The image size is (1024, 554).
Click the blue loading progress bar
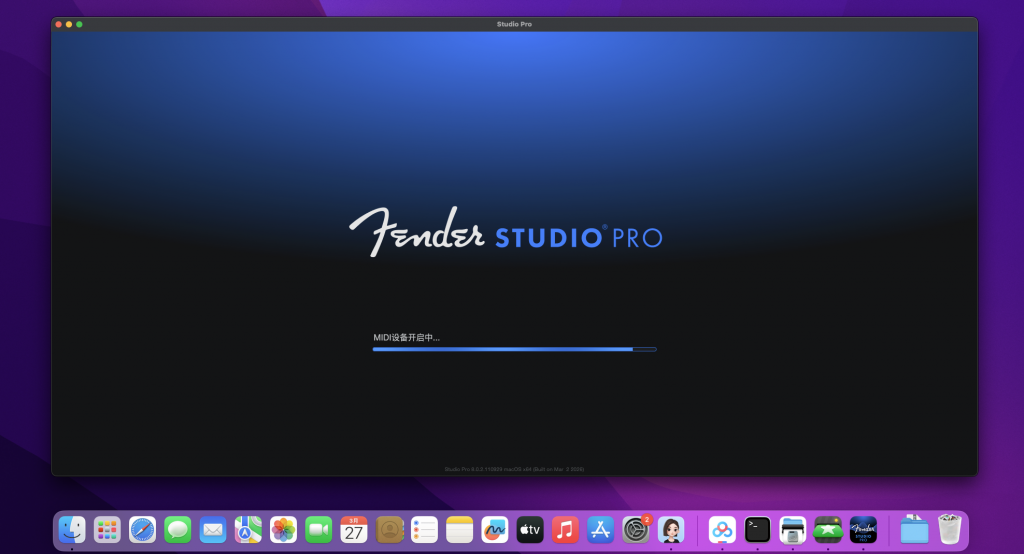(514, 349)
